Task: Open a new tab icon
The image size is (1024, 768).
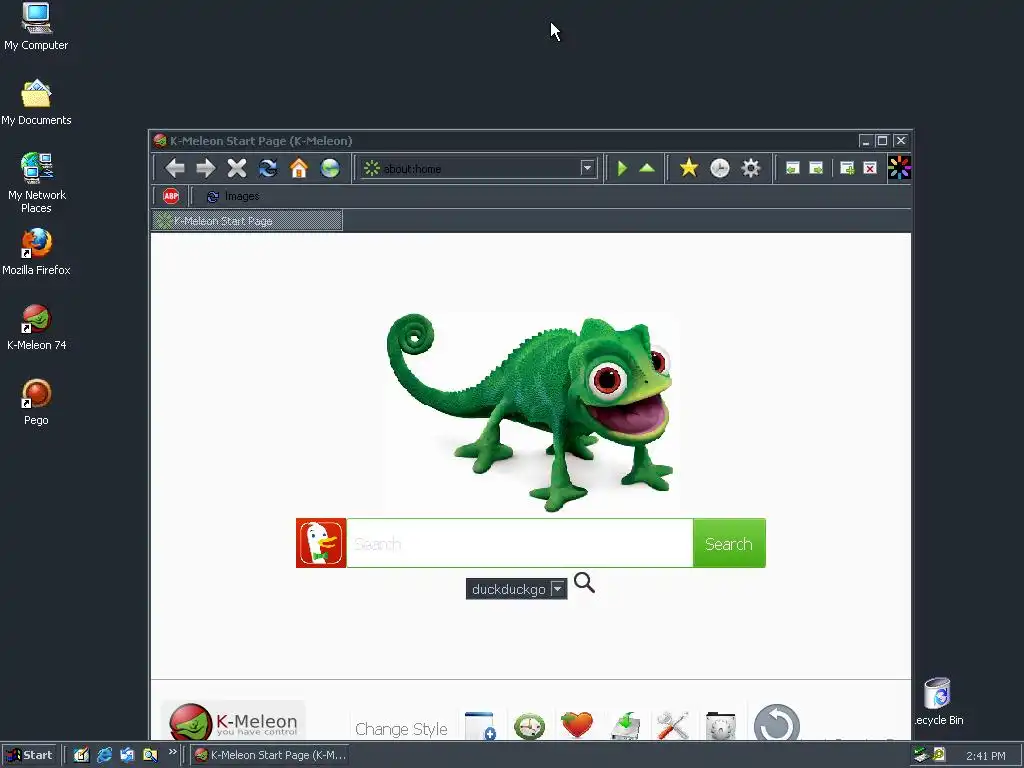Action: point(847,168)
